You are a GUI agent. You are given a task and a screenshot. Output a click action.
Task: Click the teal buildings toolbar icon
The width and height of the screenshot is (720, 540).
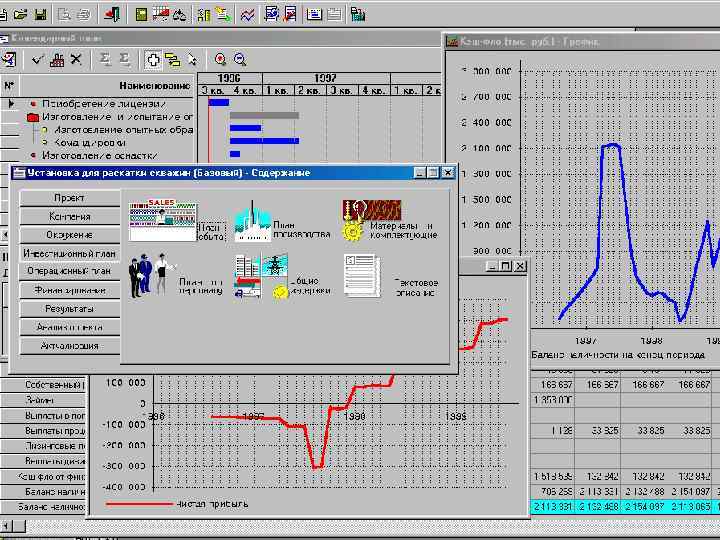(358, 15)
